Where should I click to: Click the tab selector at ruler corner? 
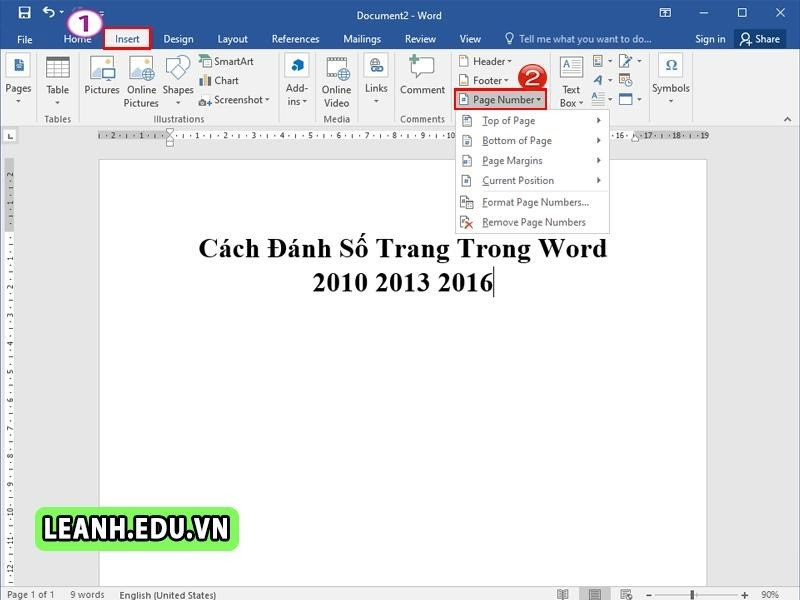pyautogui.click(x=10, y=136)
